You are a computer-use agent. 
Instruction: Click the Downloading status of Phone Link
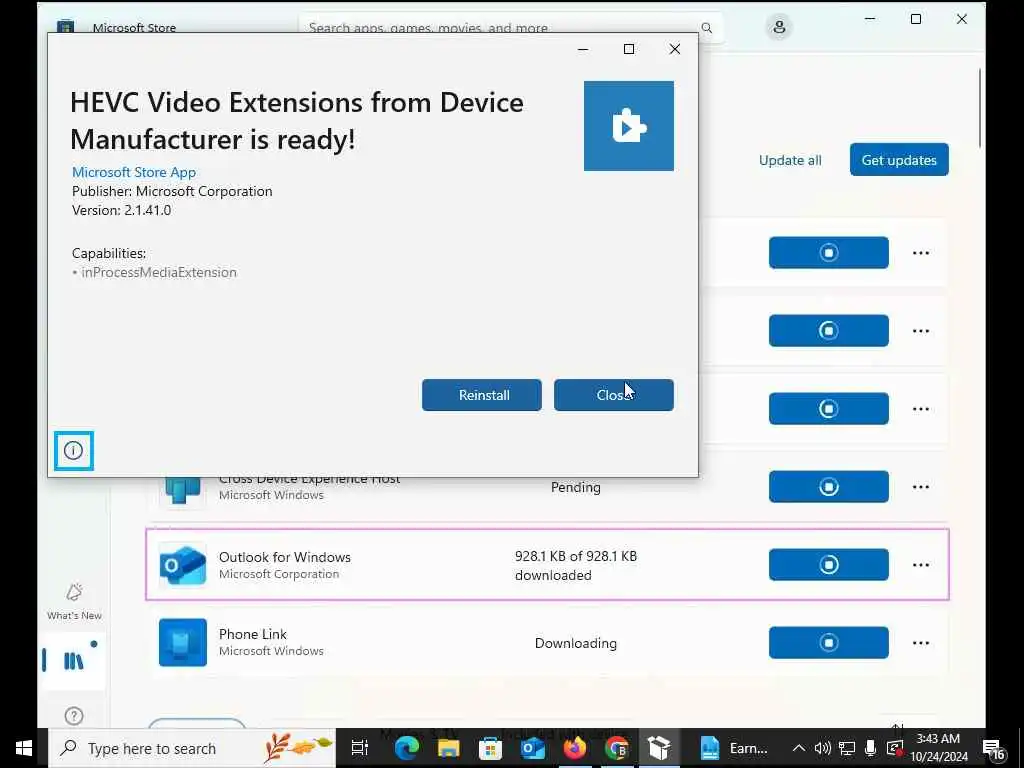point(575,643)
